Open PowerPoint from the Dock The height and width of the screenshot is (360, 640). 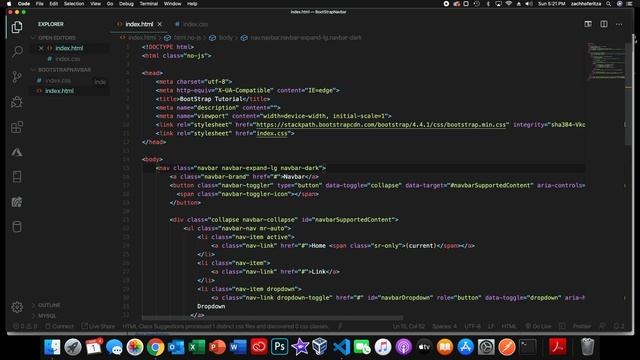pos(217,347)
